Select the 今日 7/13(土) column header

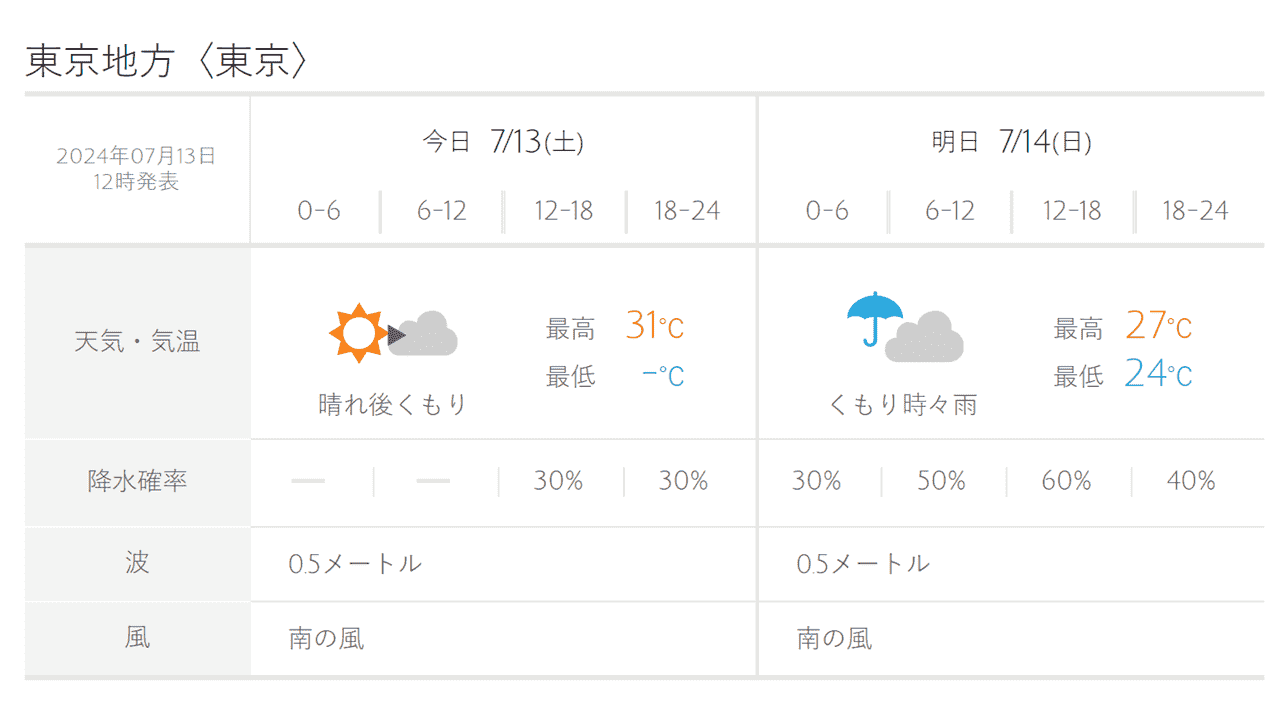(x=503, y=142)
